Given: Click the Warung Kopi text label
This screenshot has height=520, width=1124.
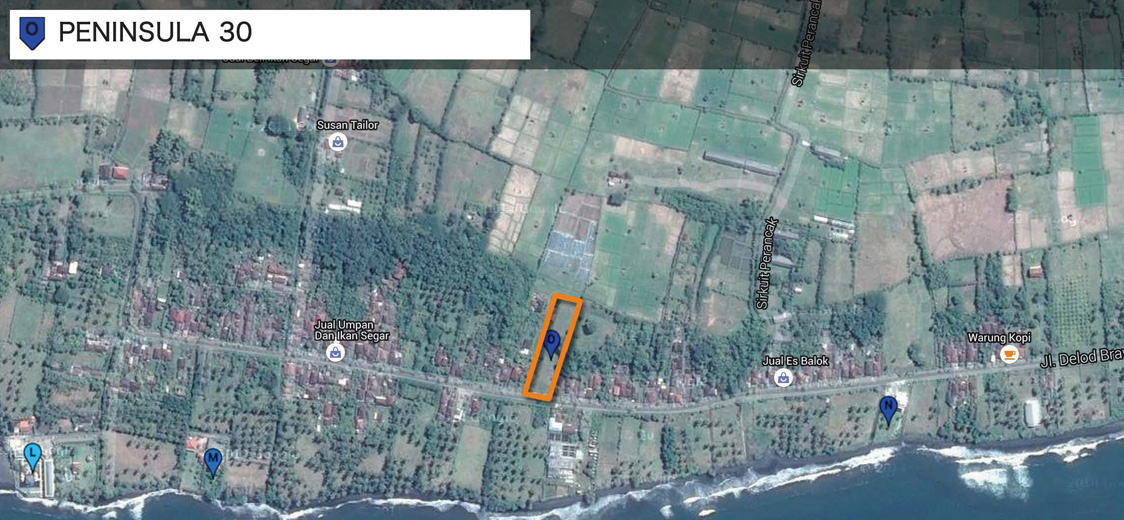Looking at the screenshot, I should (x=999, y=337).
